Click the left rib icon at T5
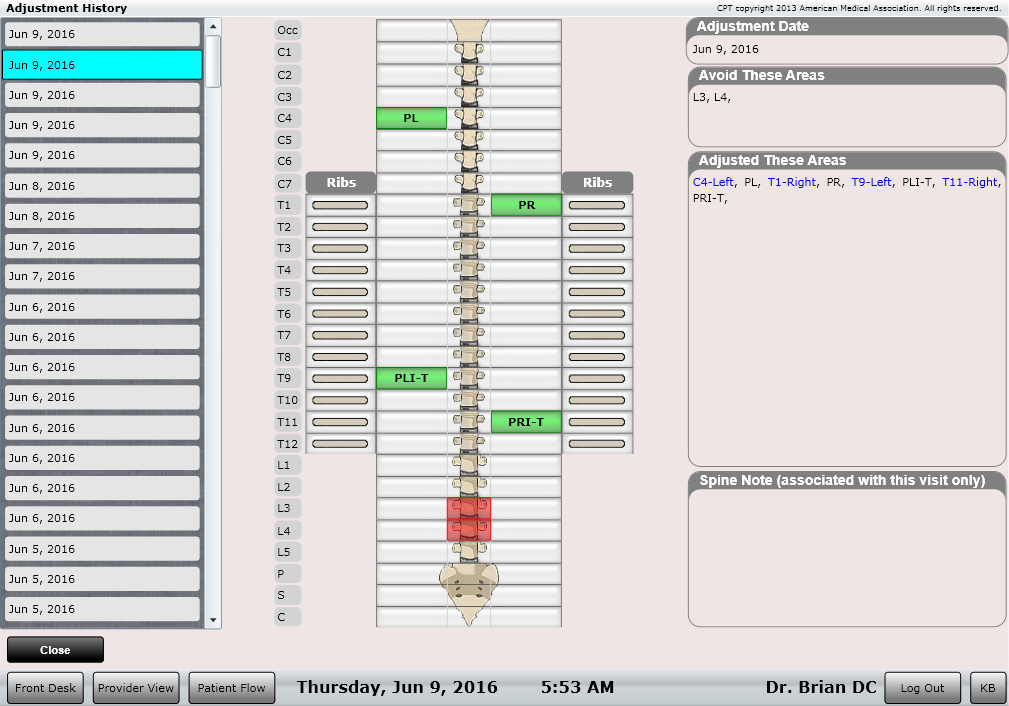Image resolution: width=1009 pixels, height=706 pixels. [x=340, y=292]
